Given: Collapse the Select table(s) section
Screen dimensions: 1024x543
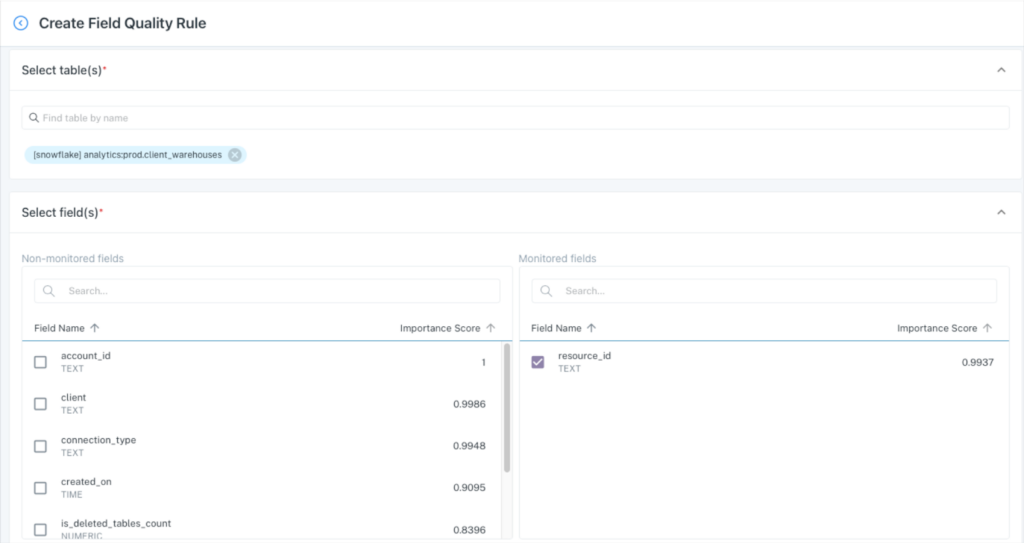Looking at the screenshot, I should [x=1001, y=70].
